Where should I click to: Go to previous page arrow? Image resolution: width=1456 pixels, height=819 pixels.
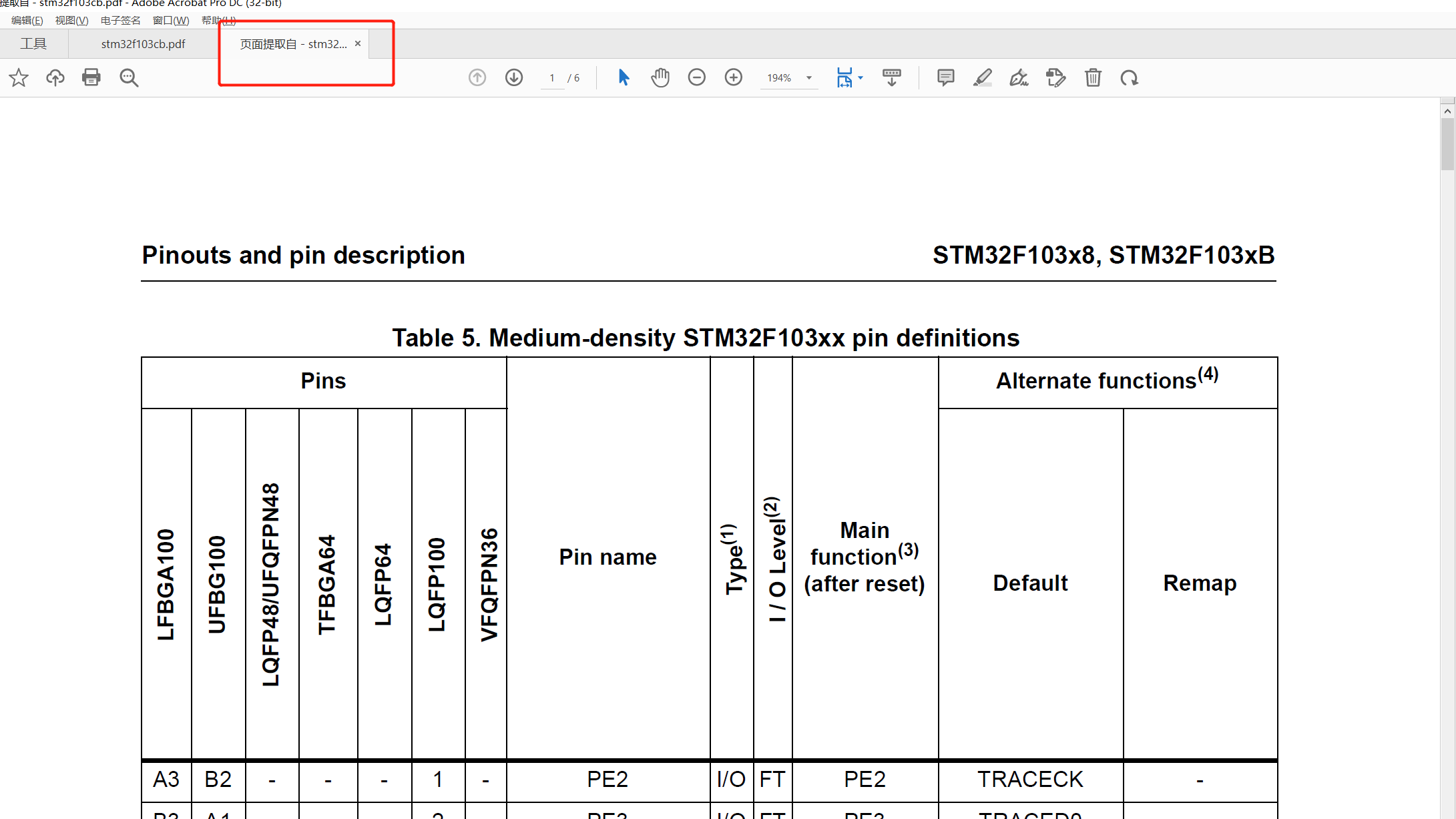(477, 78)
